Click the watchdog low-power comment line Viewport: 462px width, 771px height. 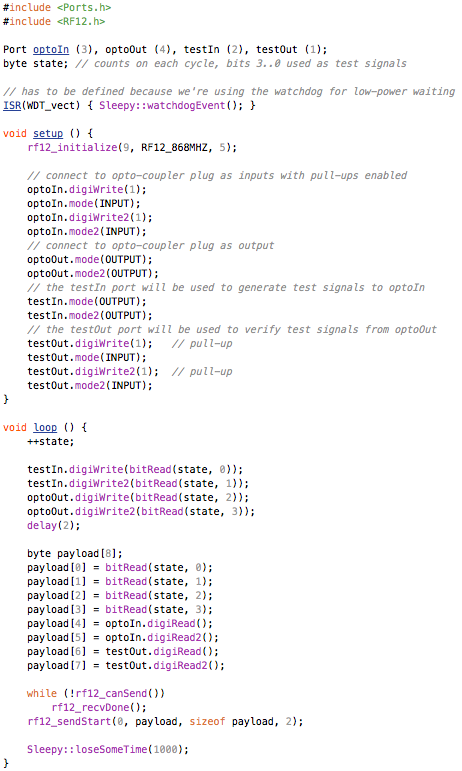229,92
